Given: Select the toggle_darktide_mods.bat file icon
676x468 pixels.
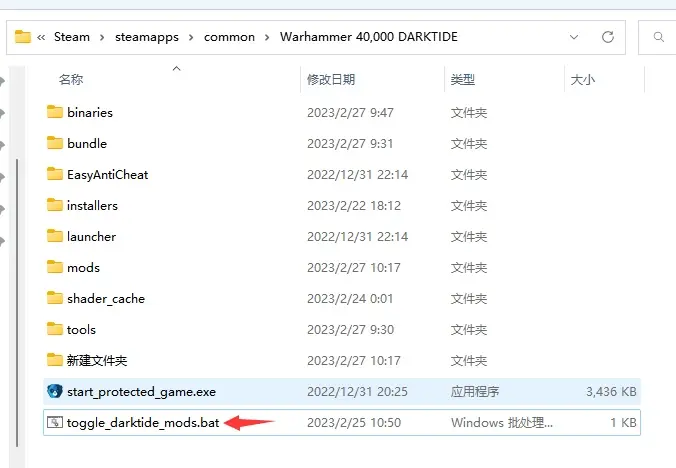Looking at the screenshot, I should point(55,423).
